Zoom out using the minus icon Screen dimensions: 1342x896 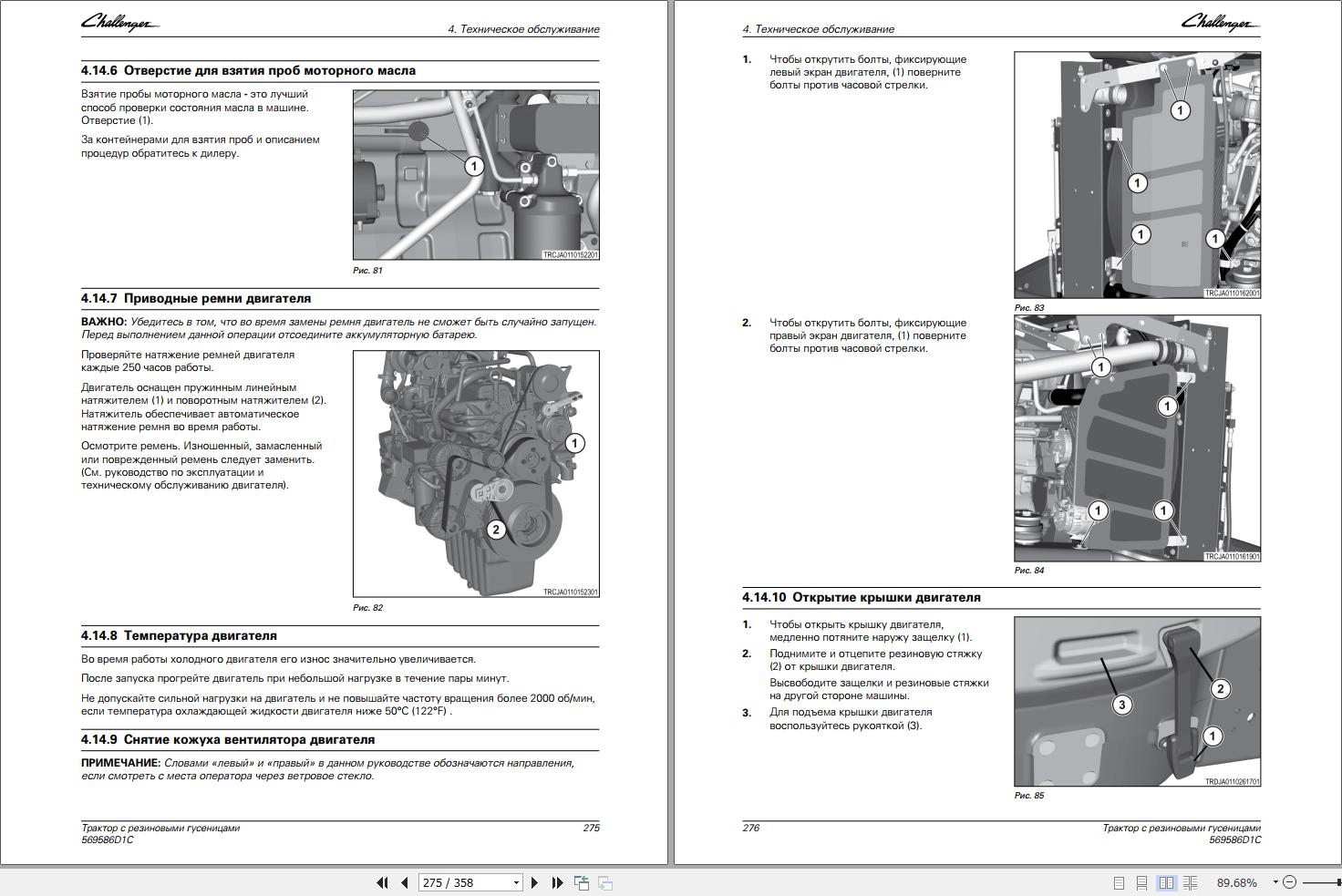coord(1291,882)
